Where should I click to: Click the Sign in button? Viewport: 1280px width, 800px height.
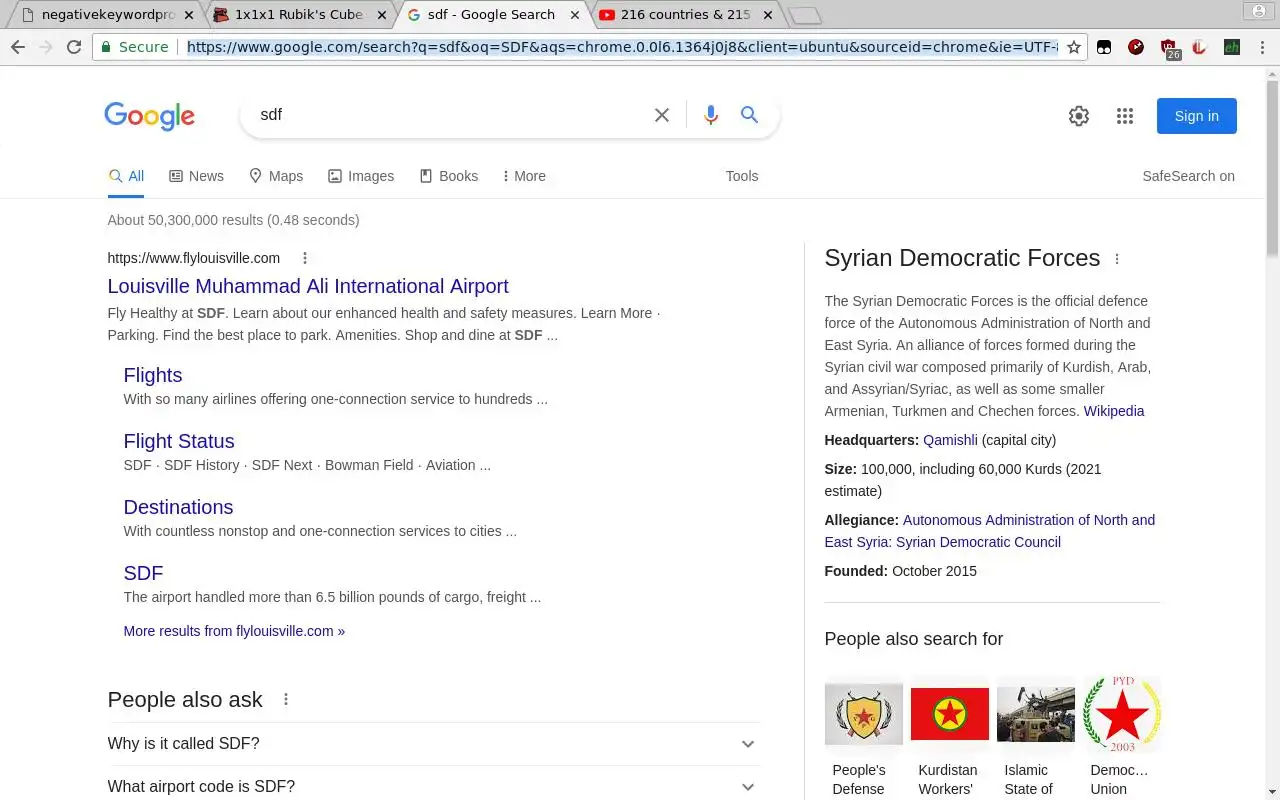[x=1197, y=116]
